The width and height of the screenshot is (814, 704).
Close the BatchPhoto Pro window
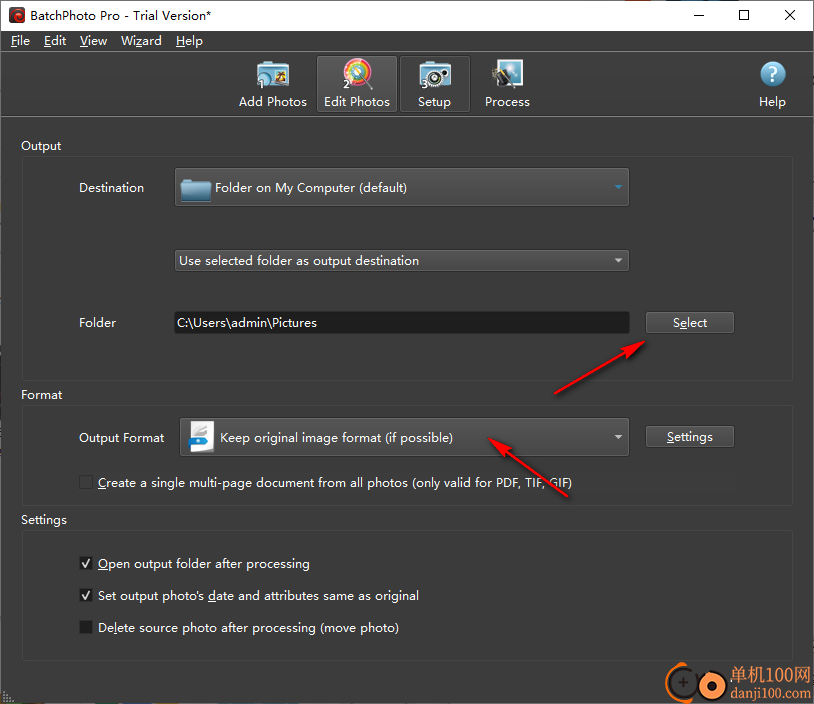[790, 15]
